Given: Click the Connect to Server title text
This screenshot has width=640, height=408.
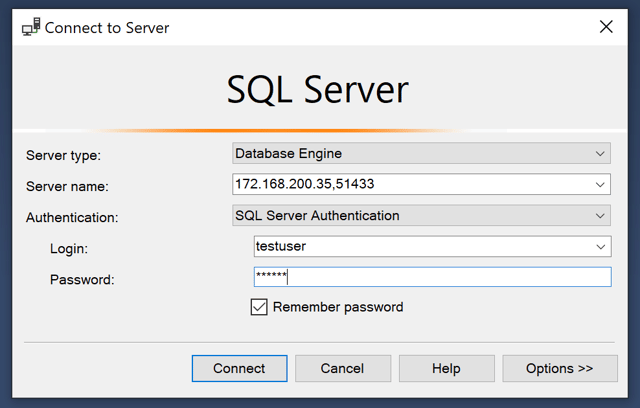Looking at the screenshot, I should coord(107,27).
